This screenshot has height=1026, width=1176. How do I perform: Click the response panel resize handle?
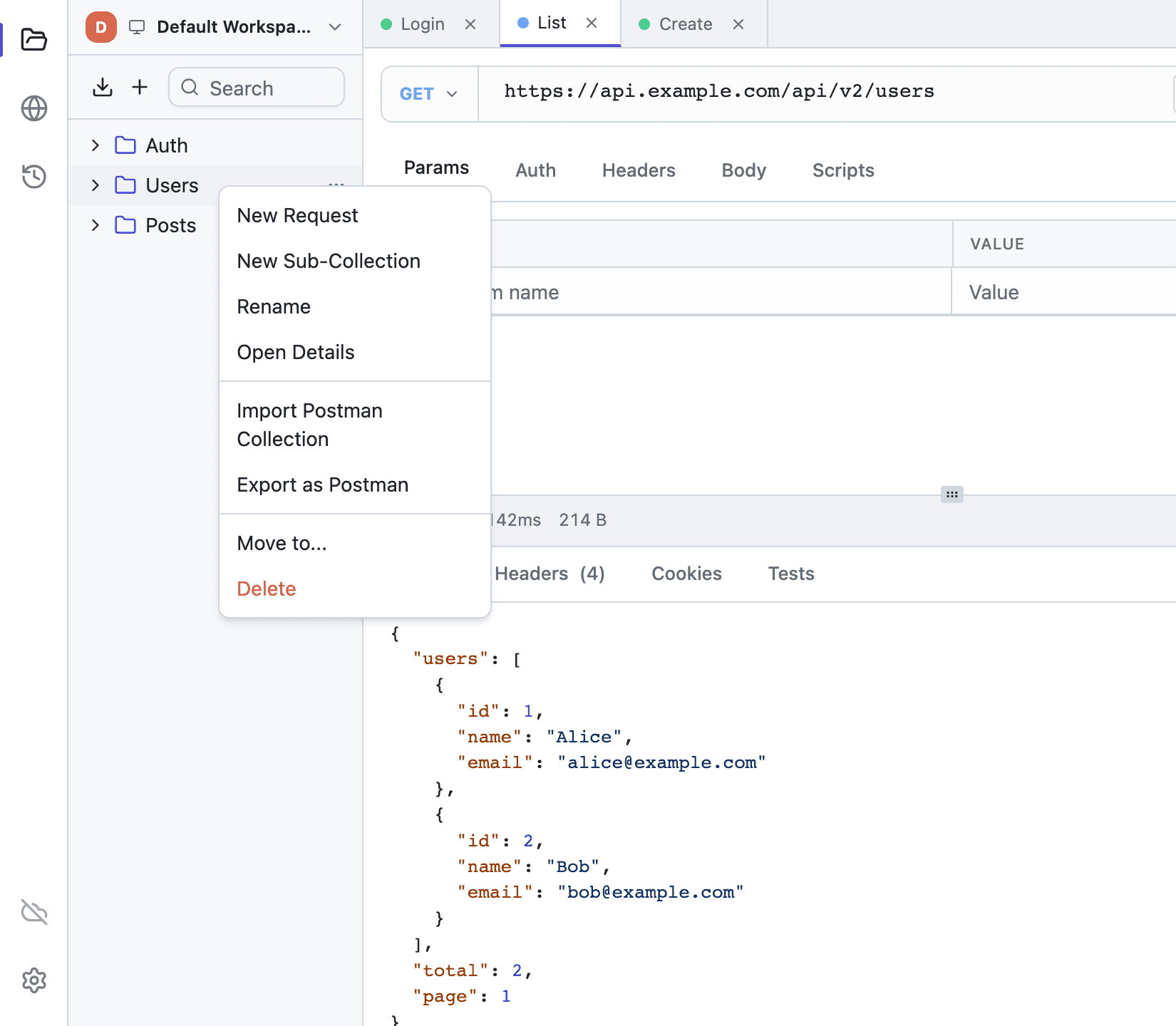click(952, 494)
